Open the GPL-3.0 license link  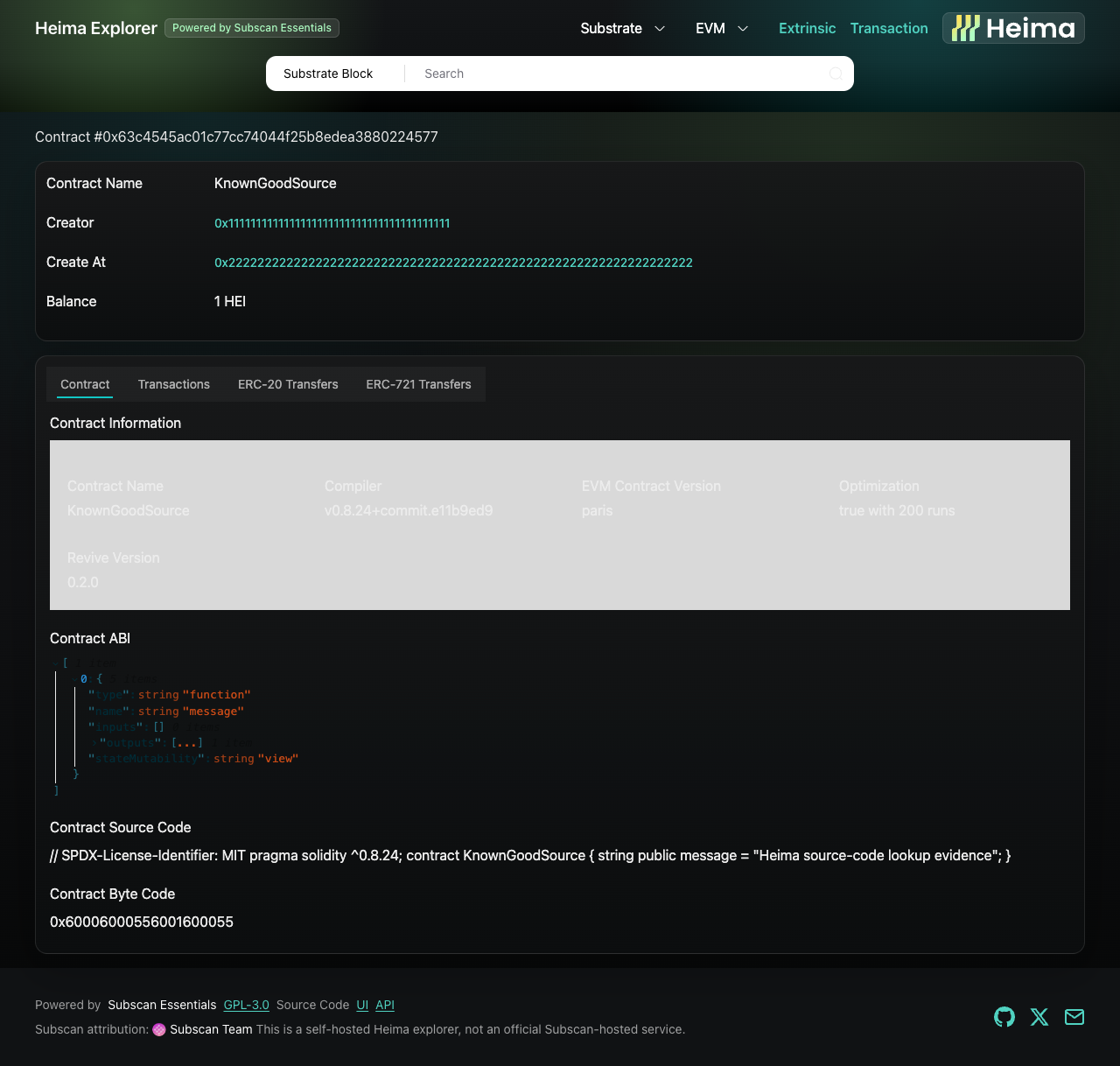click(247, 1005)
